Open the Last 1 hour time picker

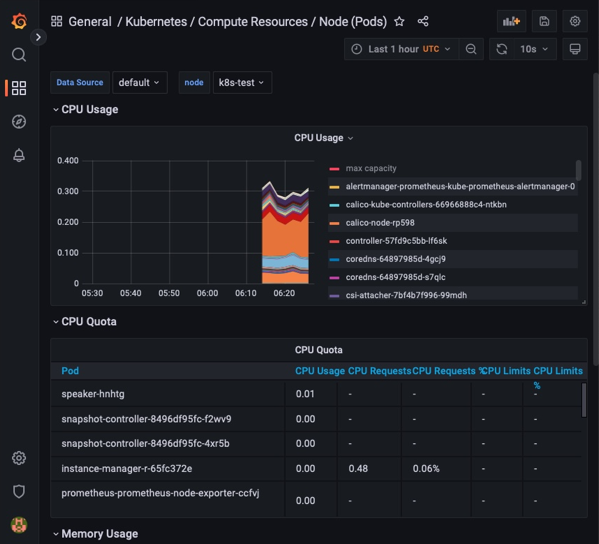click(x=401, y=49)
